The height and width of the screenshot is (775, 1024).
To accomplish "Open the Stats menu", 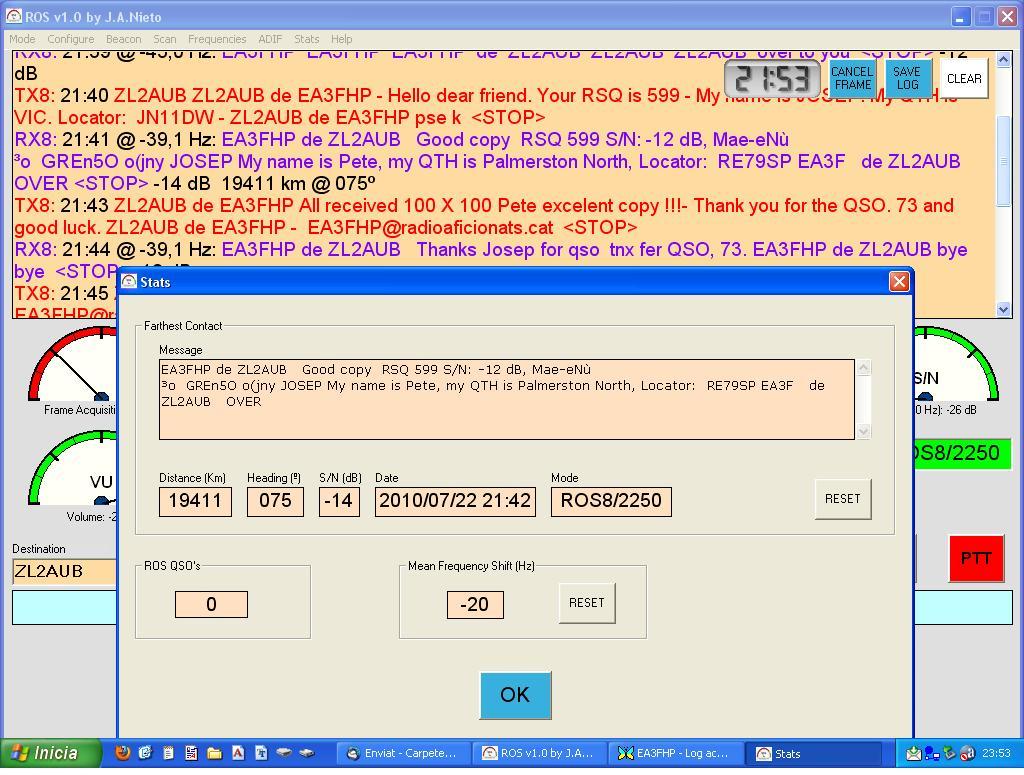I will click(306, 39).
